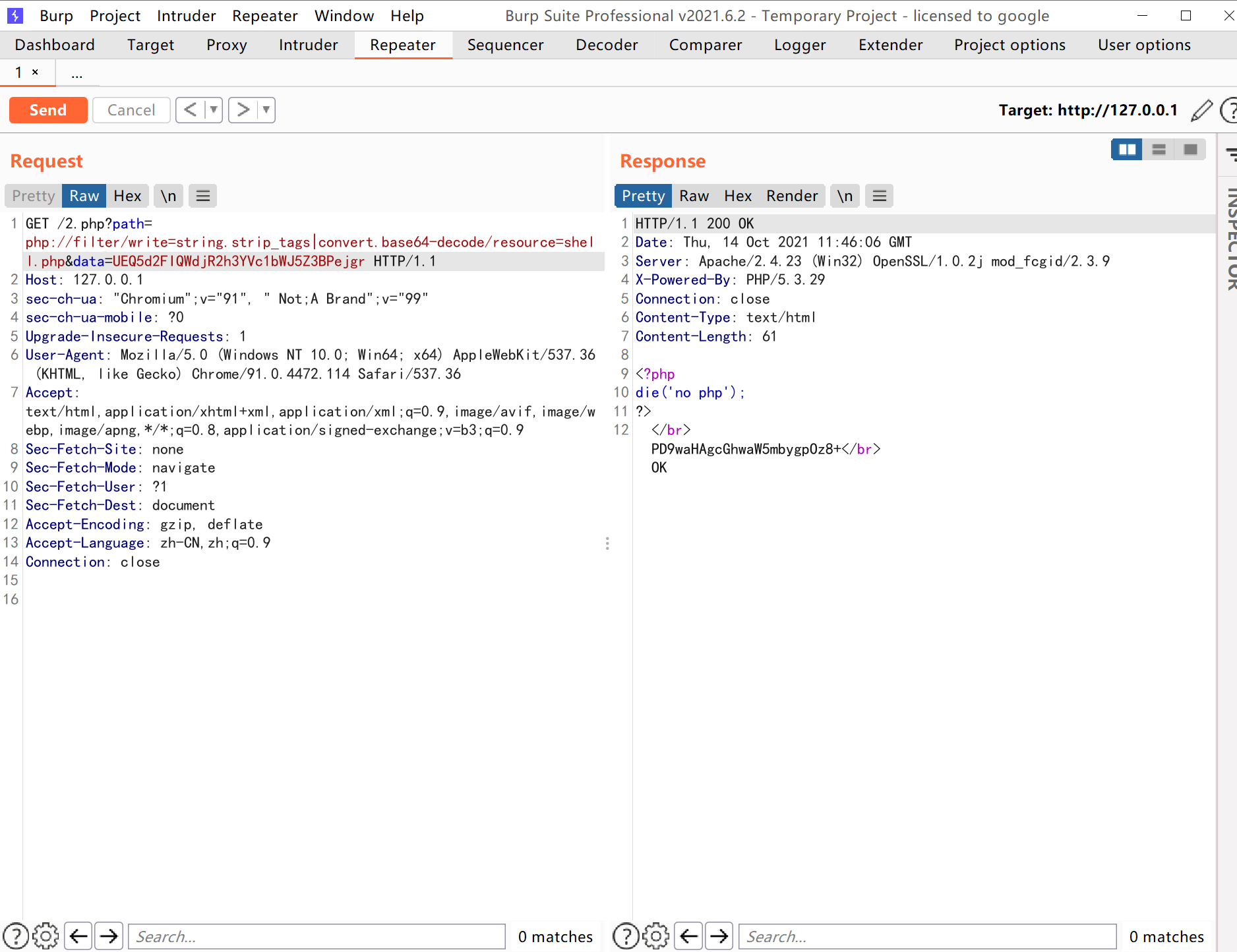Go to next Request search match
Screen dimensions: 1237x952
[x=109, y=936]
